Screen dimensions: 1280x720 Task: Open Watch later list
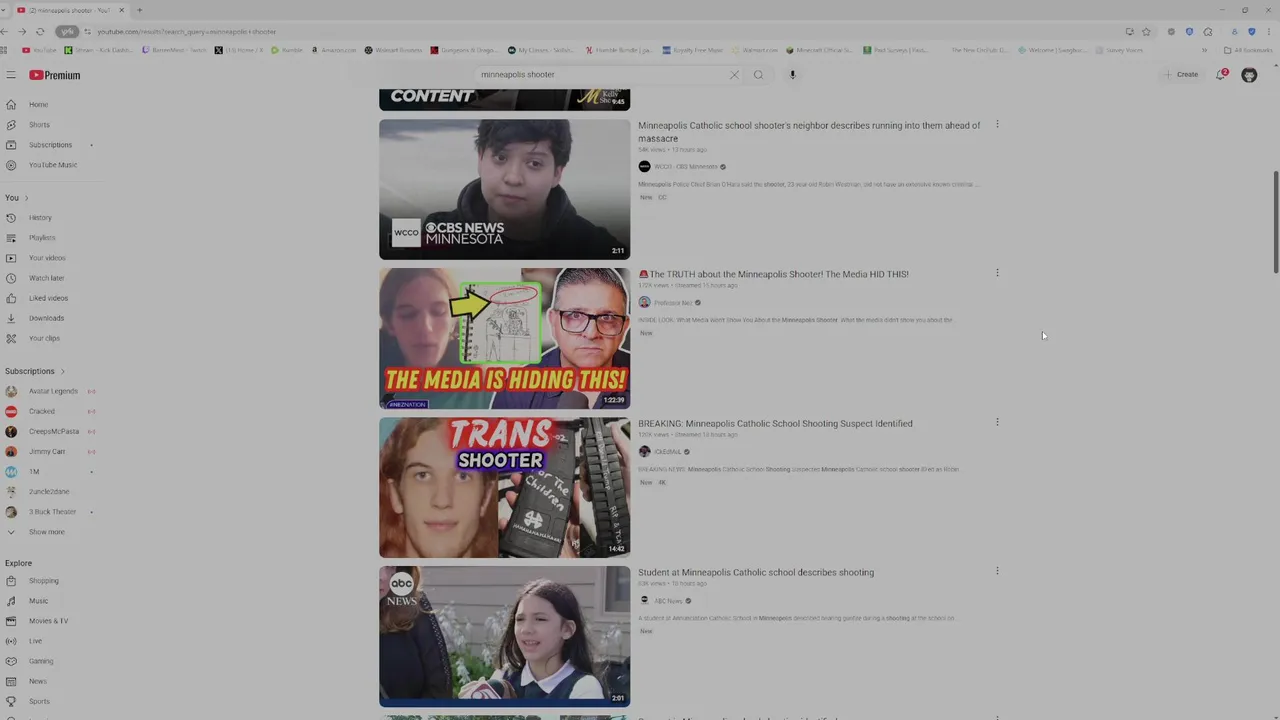[x=48, y=278]
